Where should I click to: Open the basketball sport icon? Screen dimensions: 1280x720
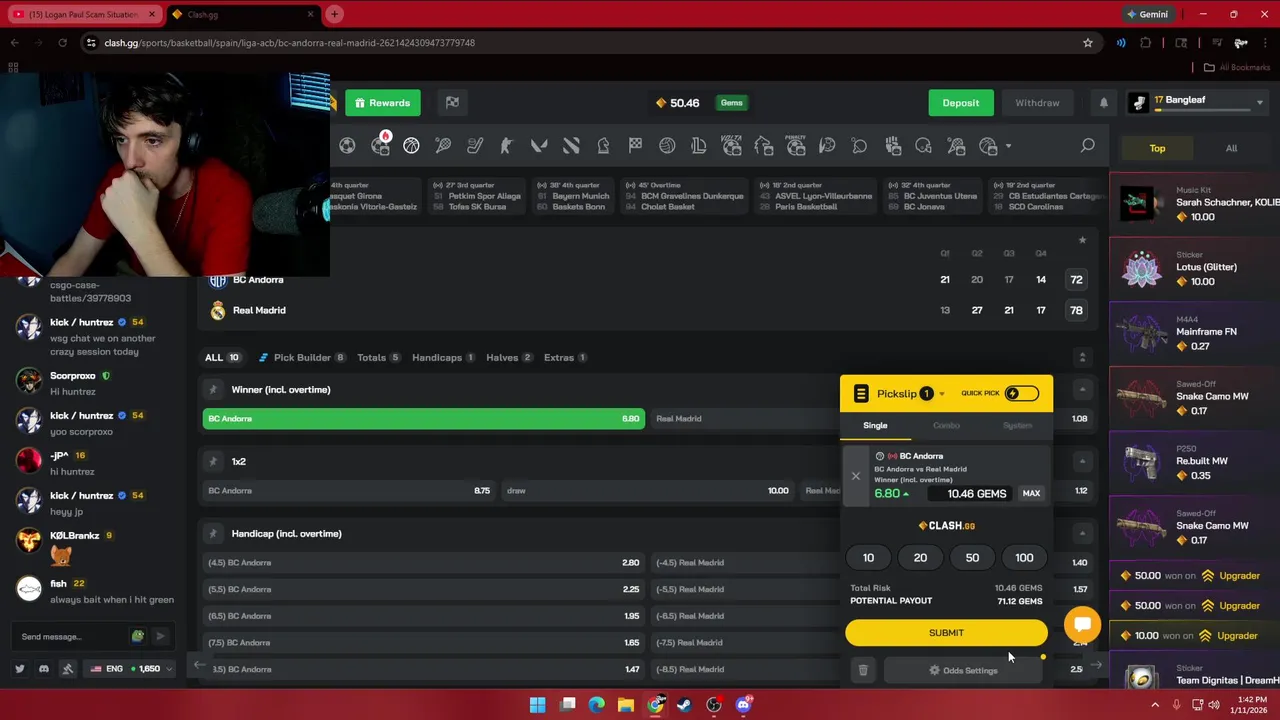pos(411,146)
